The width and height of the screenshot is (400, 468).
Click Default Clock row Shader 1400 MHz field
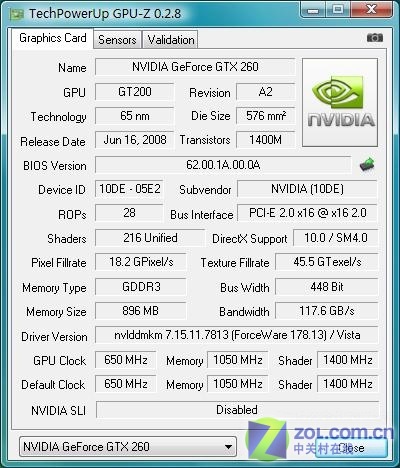pyautogui.click(x=348, y=384)
